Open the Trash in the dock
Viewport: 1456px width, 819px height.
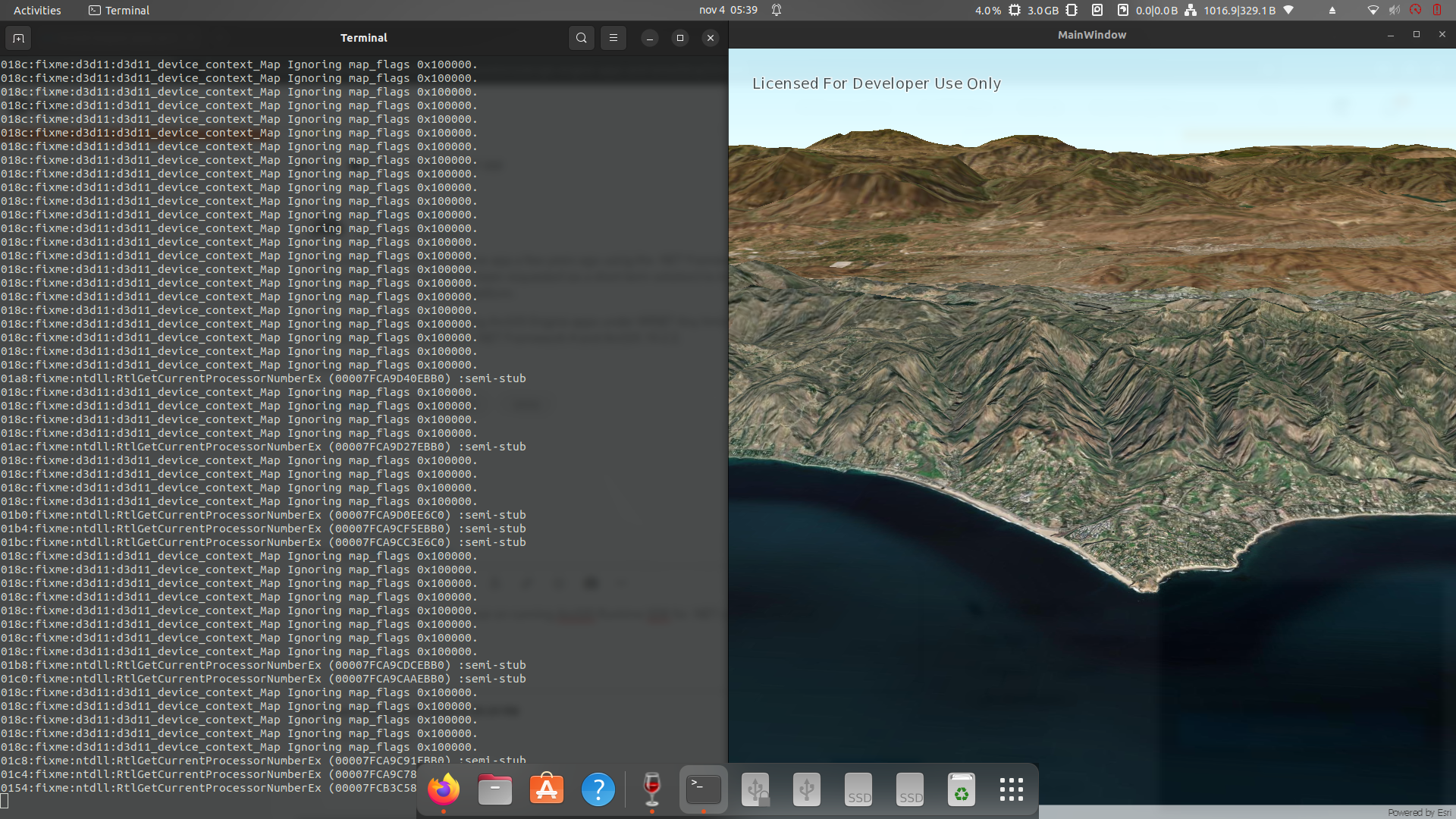point(961,789)
